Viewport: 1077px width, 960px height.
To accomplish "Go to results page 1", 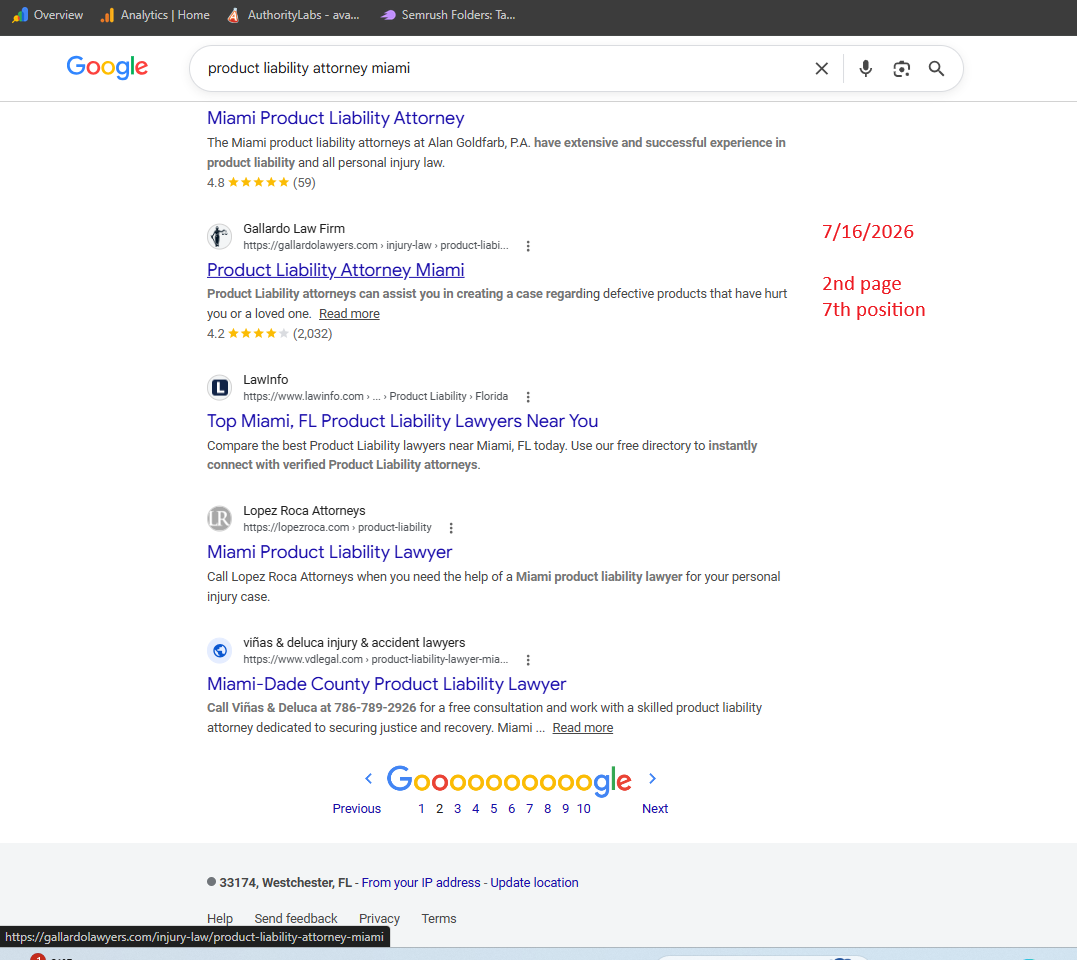I will point(421,809).
